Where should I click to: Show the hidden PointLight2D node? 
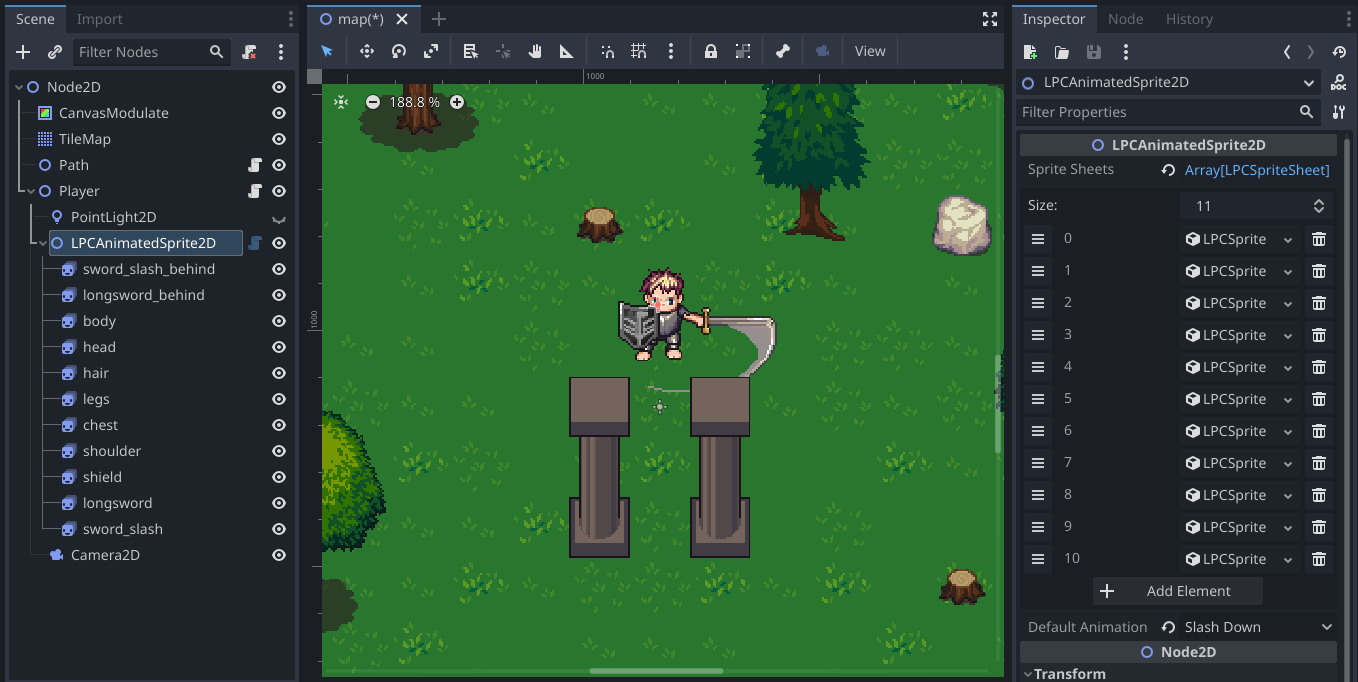(279, 218)
